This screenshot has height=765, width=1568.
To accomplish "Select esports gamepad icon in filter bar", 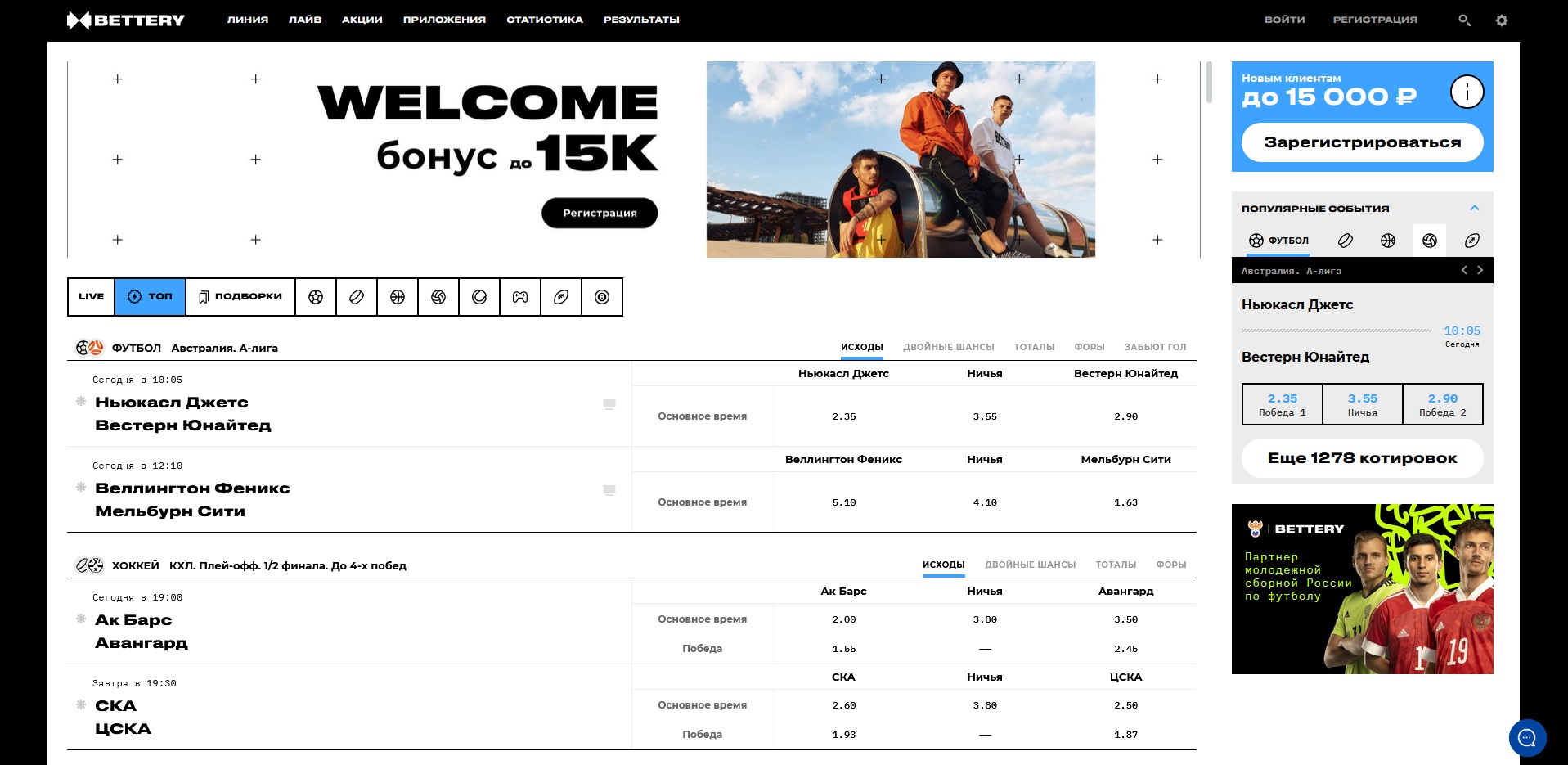I will point(520,297).
